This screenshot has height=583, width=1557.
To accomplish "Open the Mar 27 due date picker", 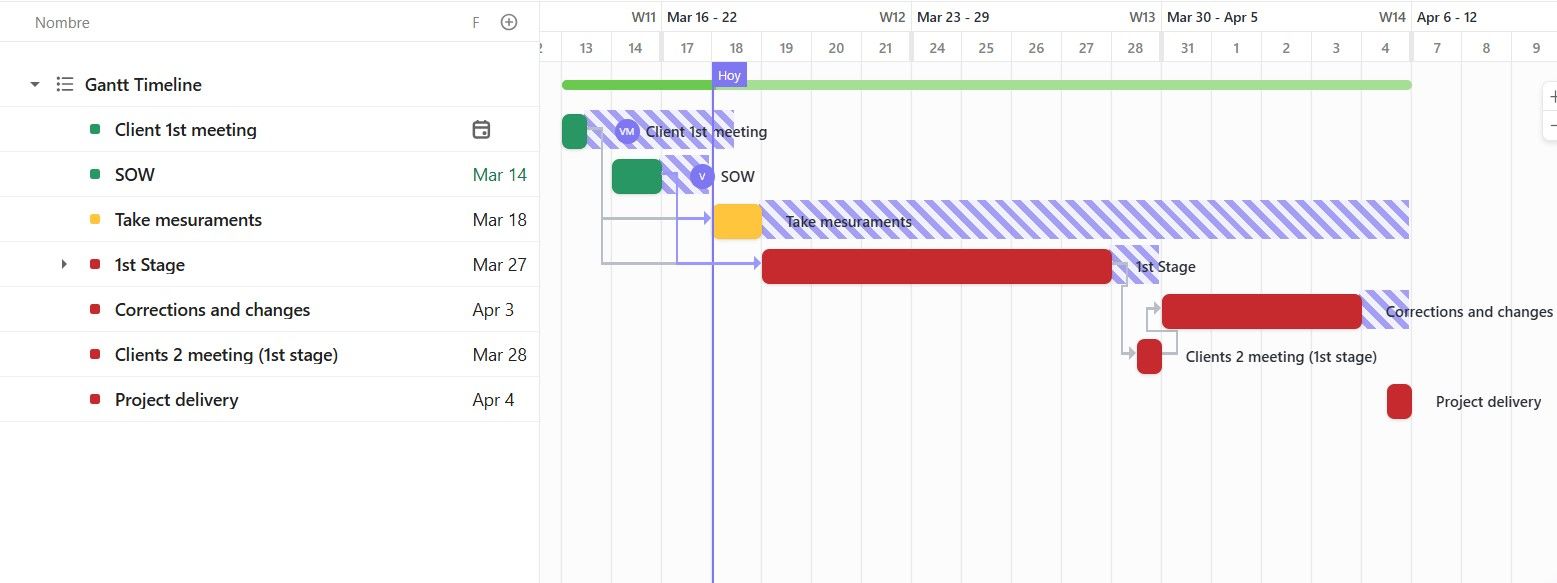I will coord(500,265).
